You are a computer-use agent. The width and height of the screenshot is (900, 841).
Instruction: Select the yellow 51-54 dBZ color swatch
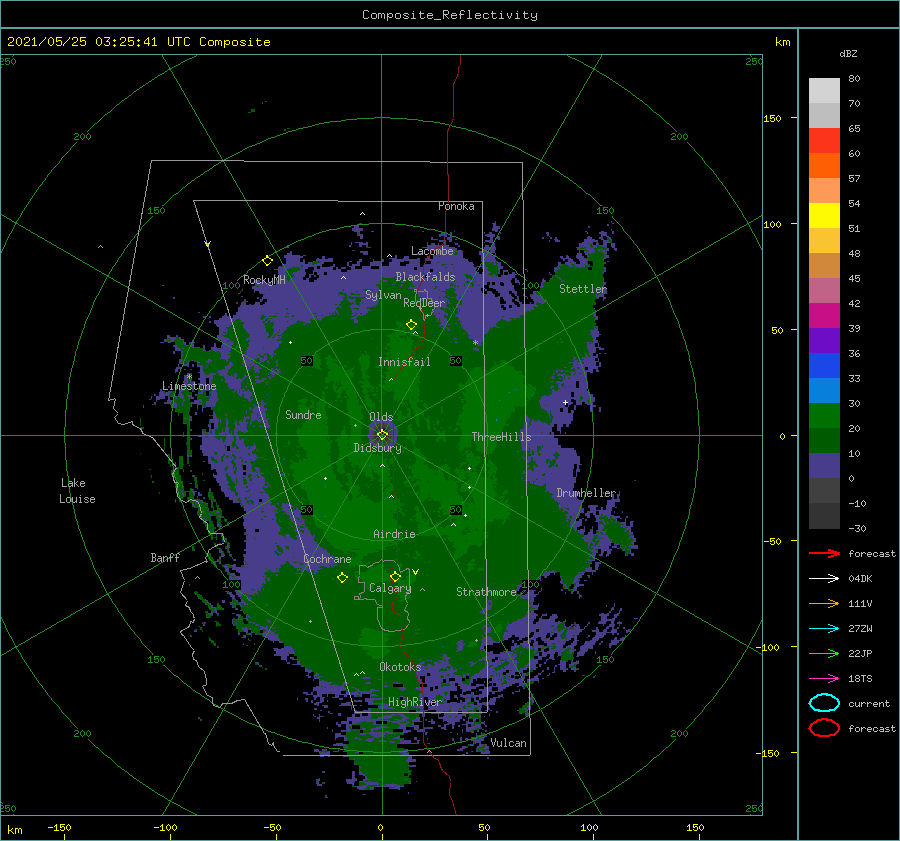(x=824, y=216)
